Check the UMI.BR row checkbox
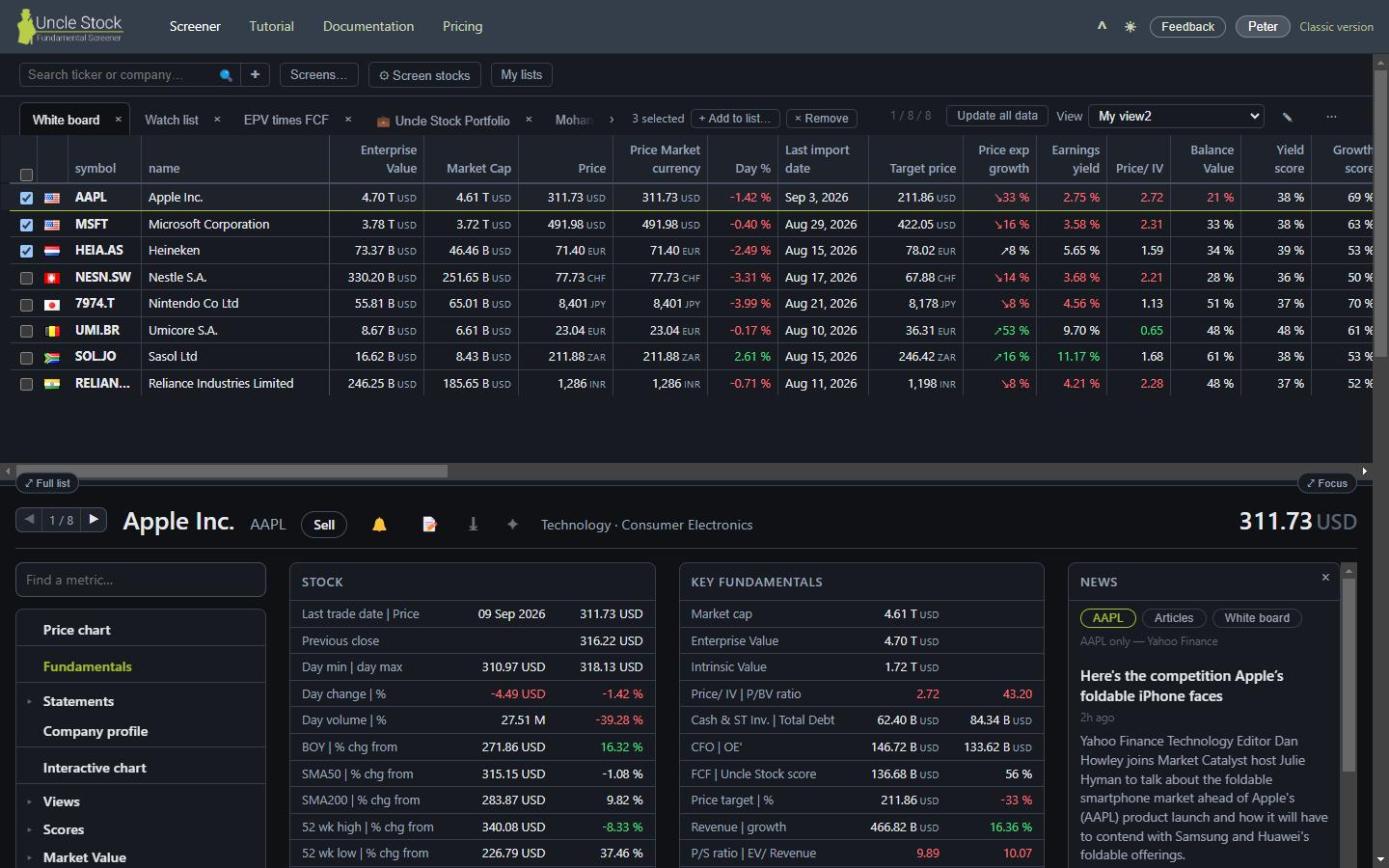Viewport: 1389px width, 868px height. tap(27, 331)
